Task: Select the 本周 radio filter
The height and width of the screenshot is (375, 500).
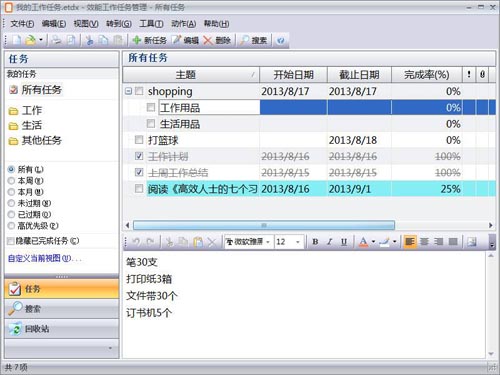Action: [11, 181]
